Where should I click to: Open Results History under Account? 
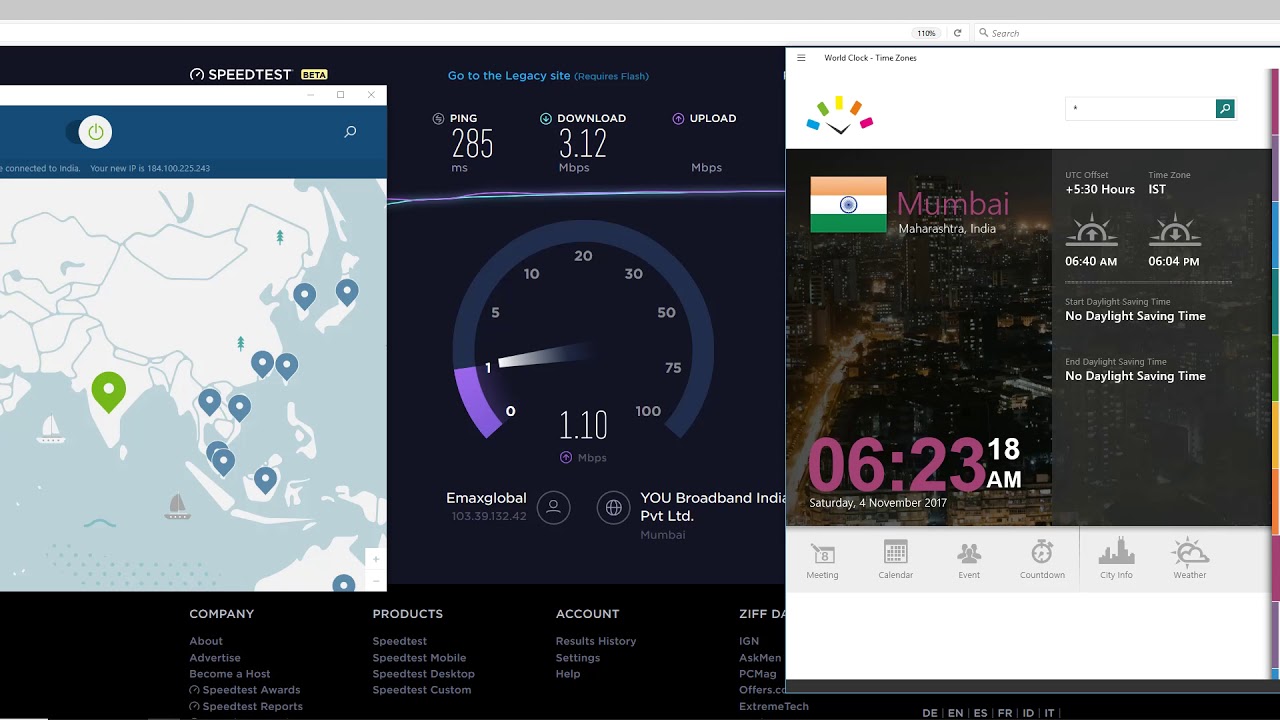pyautogui.click(x=596, y=641)
